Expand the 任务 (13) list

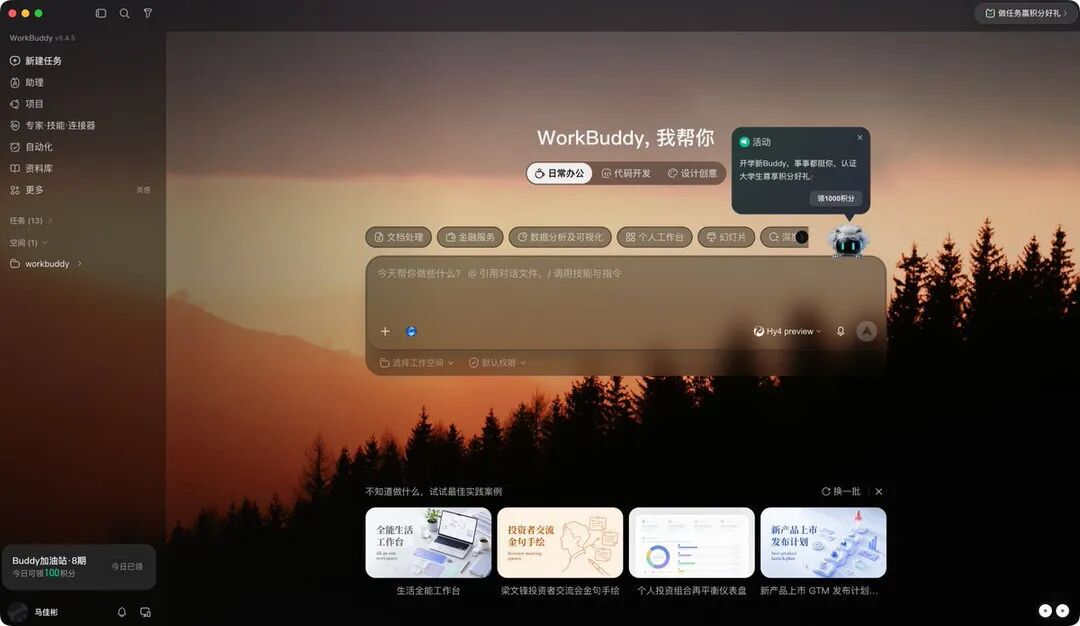click(x=31, y=220)
